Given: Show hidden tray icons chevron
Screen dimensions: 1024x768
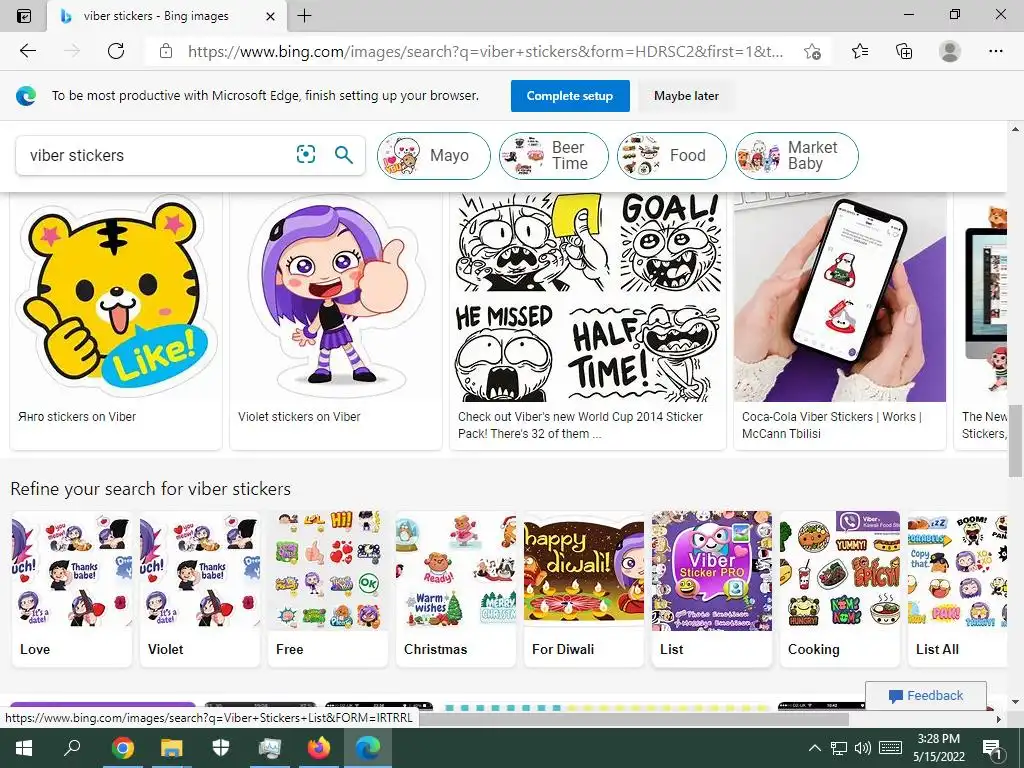Looking at the screenshot, I should (x=814, y=748).
